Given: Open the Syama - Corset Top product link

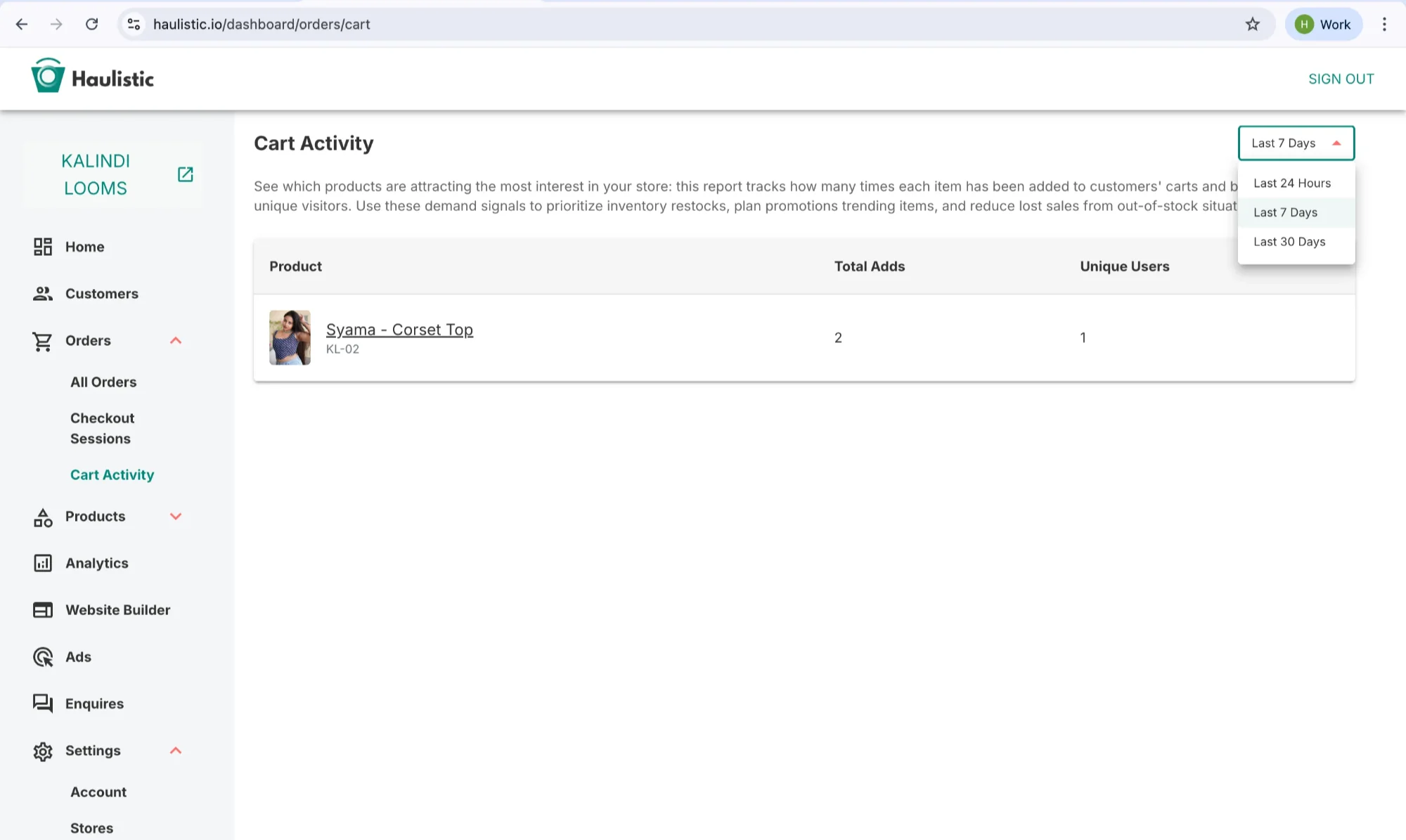Looking at the screenshot, I should point(399,330).
